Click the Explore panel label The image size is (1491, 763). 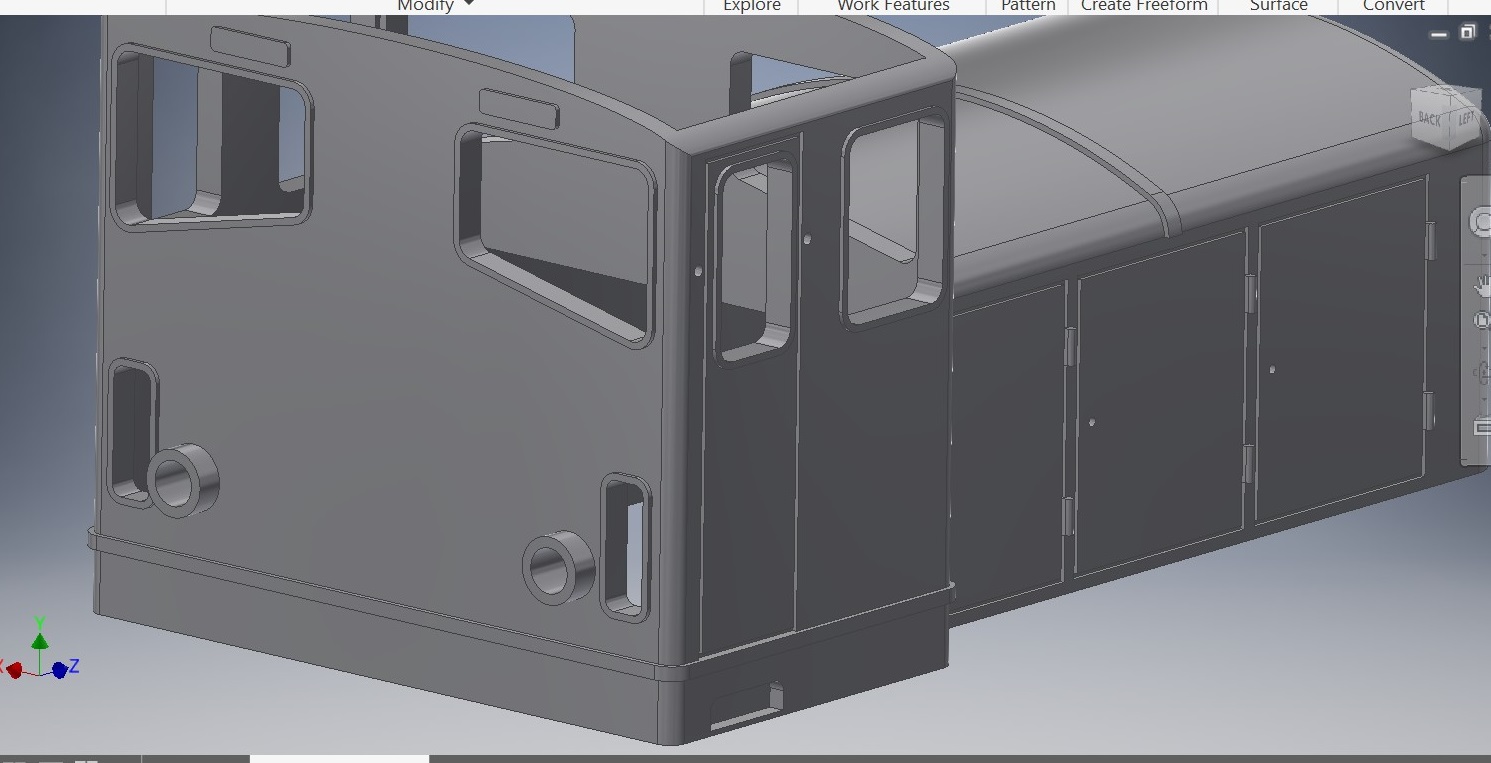pyautogui.click(x=750, y=6)
